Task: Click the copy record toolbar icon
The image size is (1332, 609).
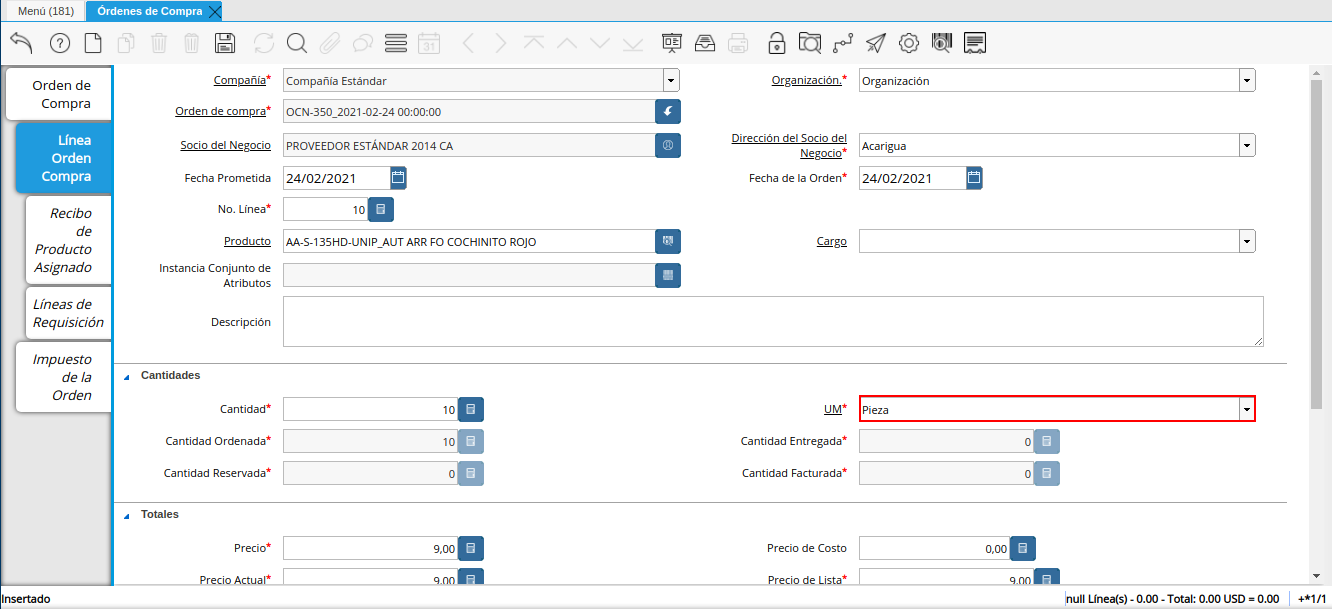Action: [126, 43]
